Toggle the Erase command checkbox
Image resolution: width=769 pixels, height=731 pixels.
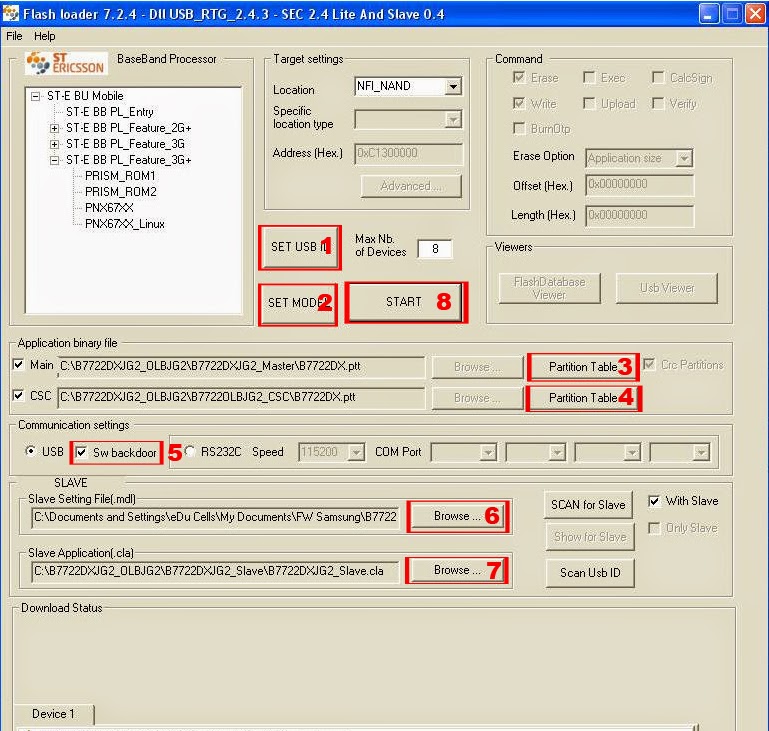click(x=519, y=77)
